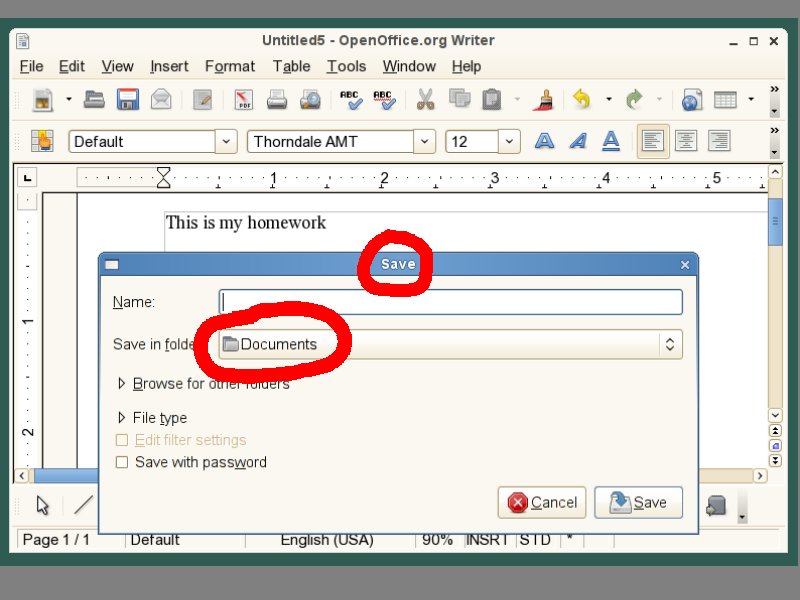Click the Cancel button in Save dialog
The image size is (800, 600).
pos(542,502)
